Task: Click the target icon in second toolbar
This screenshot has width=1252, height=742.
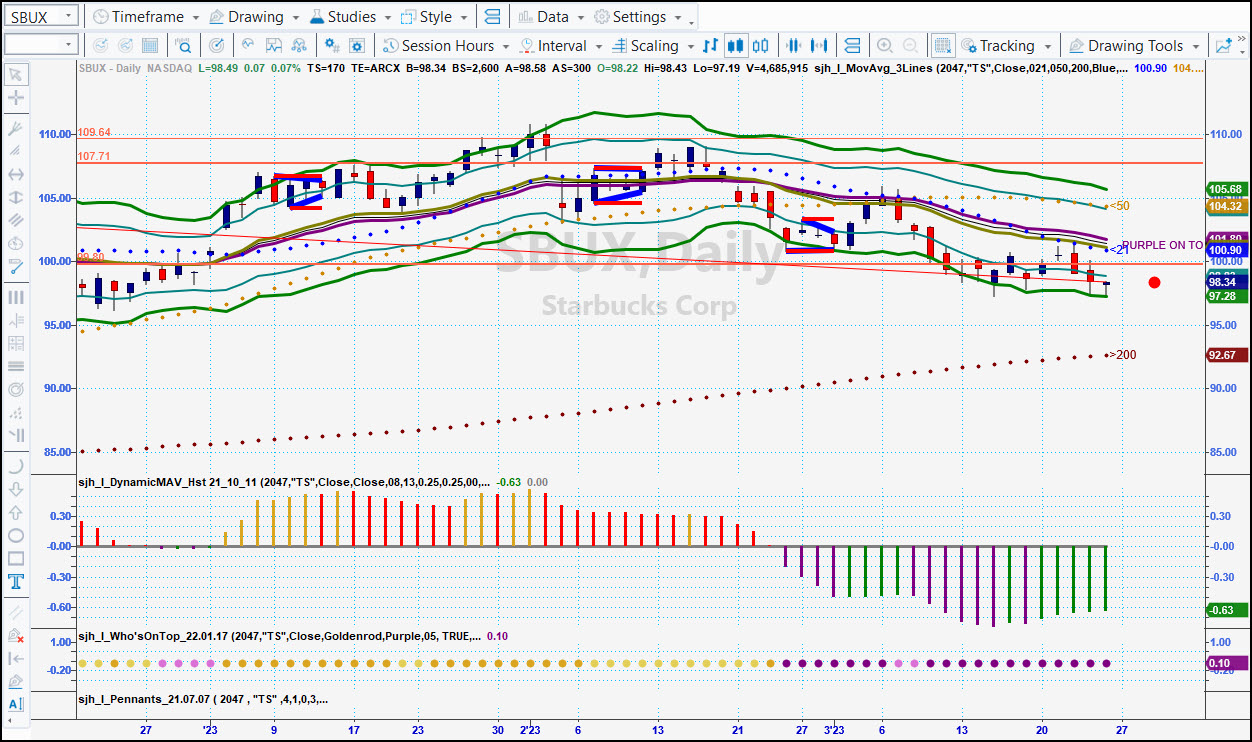Action: [217, 46]
